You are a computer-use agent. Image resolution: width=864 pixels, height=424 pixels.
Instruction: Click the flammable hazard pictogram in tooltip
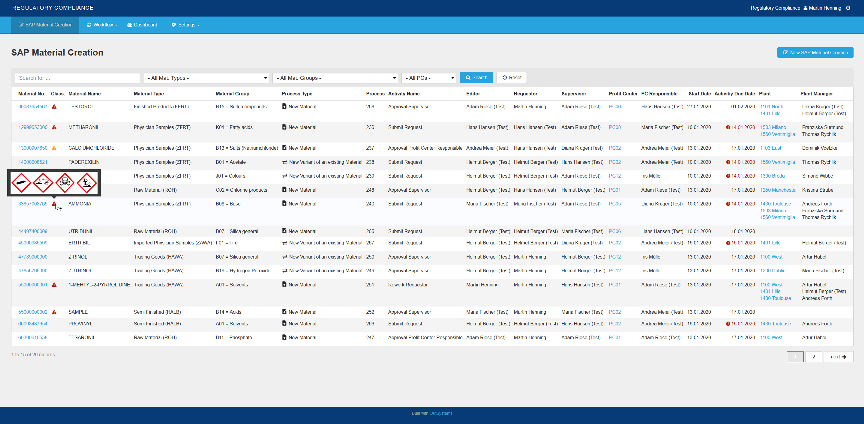coord(21,183)
